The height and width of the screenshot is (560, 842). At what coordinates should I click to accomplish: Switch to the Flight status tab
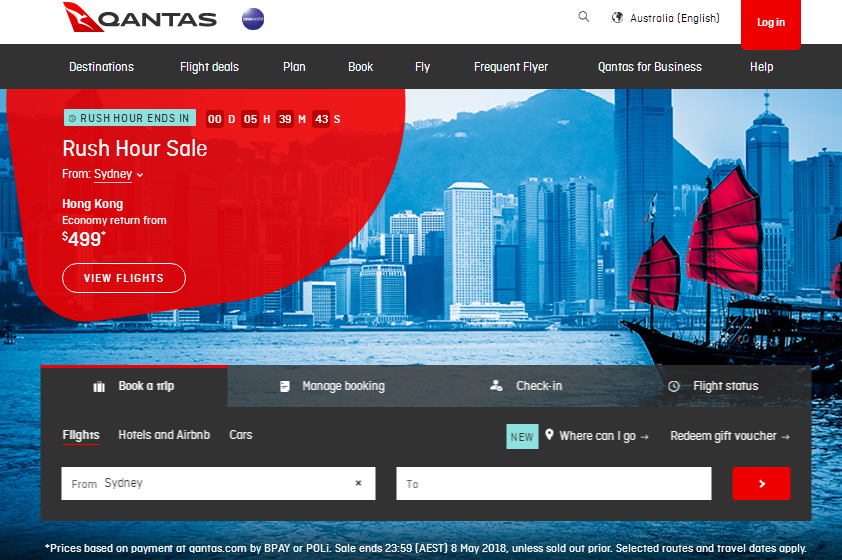pos(713,386)
